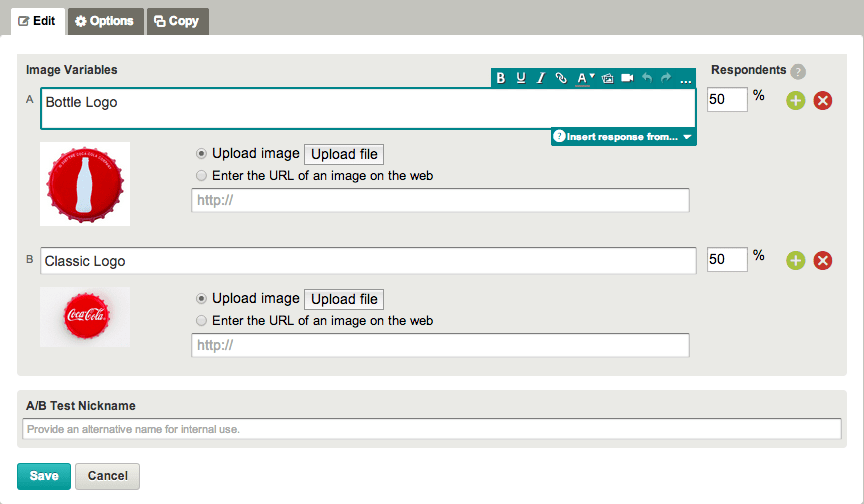Delete the Classic Logo variable
The height and width of the screenshot is (504, 864).
822,261
